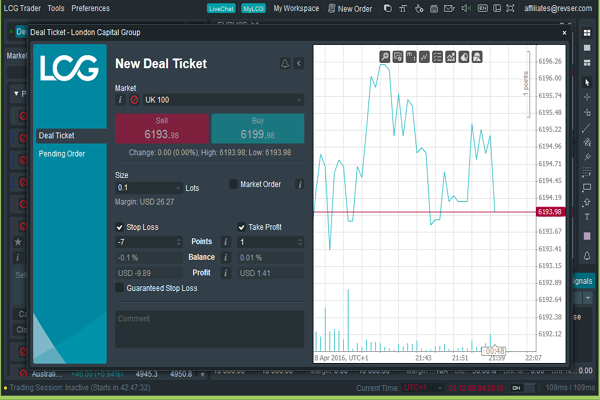Click the red 6193.98 price marker on chart
600x400 pixels.
click(x=550, y=212)
